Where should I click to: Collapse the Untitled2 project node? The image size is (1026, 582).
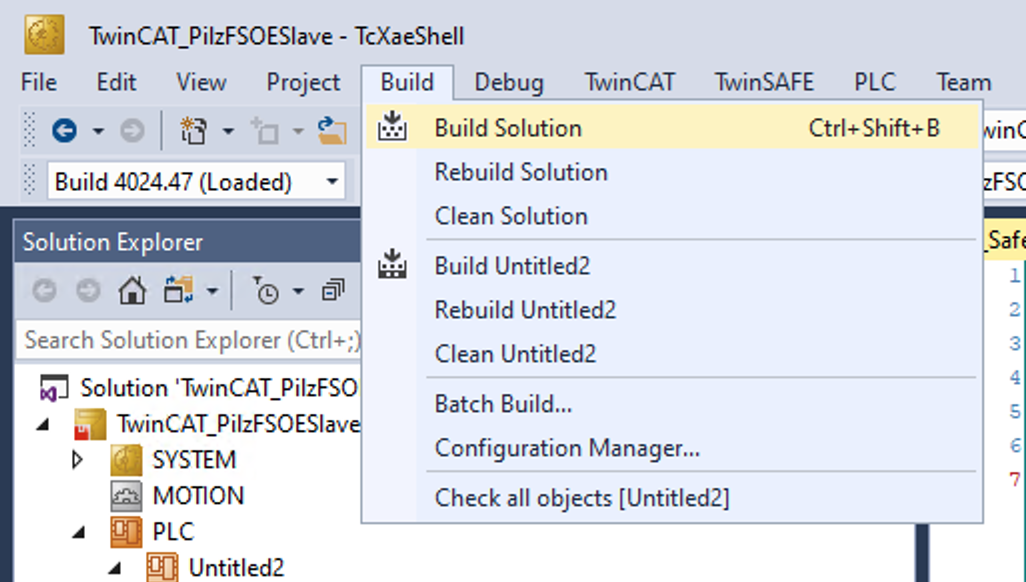(x=115, y=568)
